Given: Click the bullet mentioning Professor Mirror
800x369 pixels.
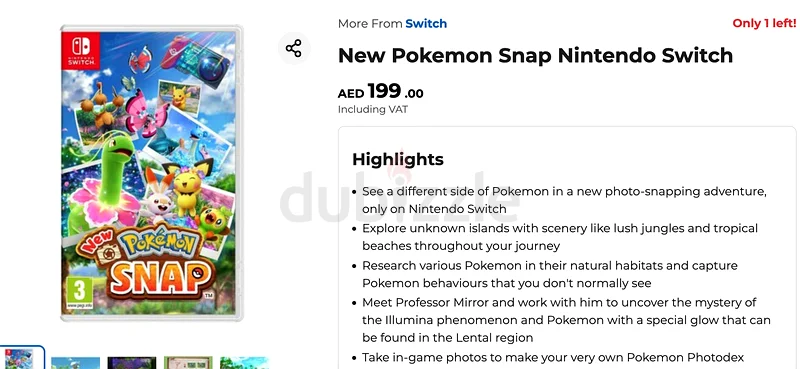Looking at the screenshot, I should pos(561,320).
